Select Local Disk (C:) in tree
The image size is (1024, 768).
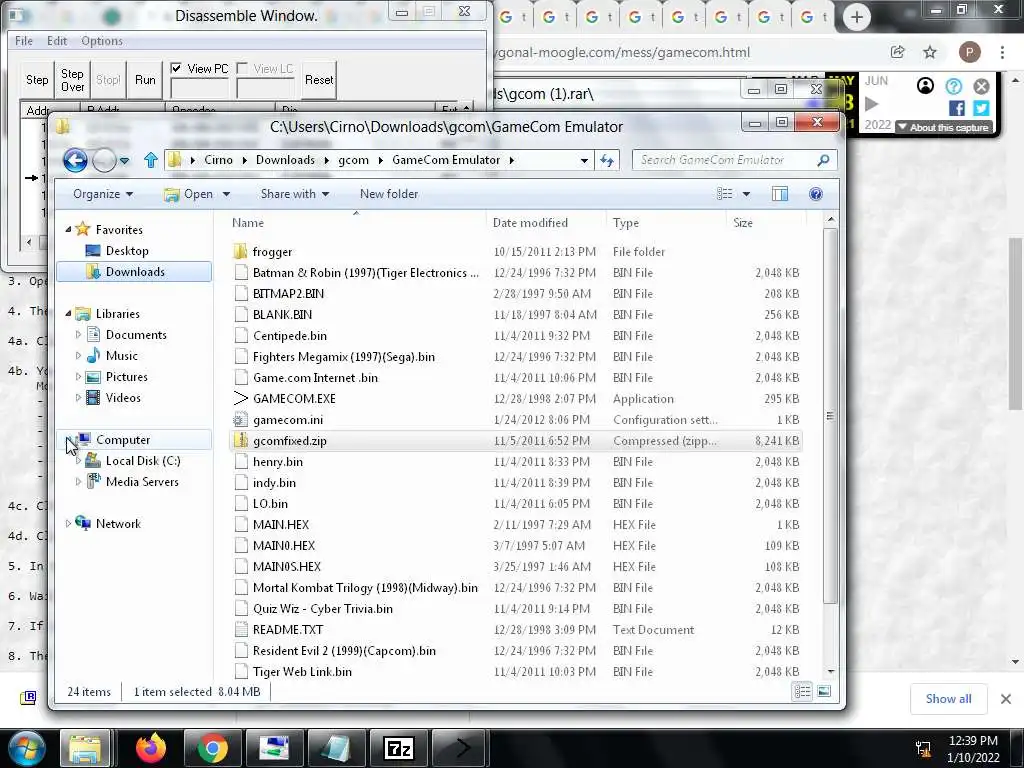(x=142, y=460)
